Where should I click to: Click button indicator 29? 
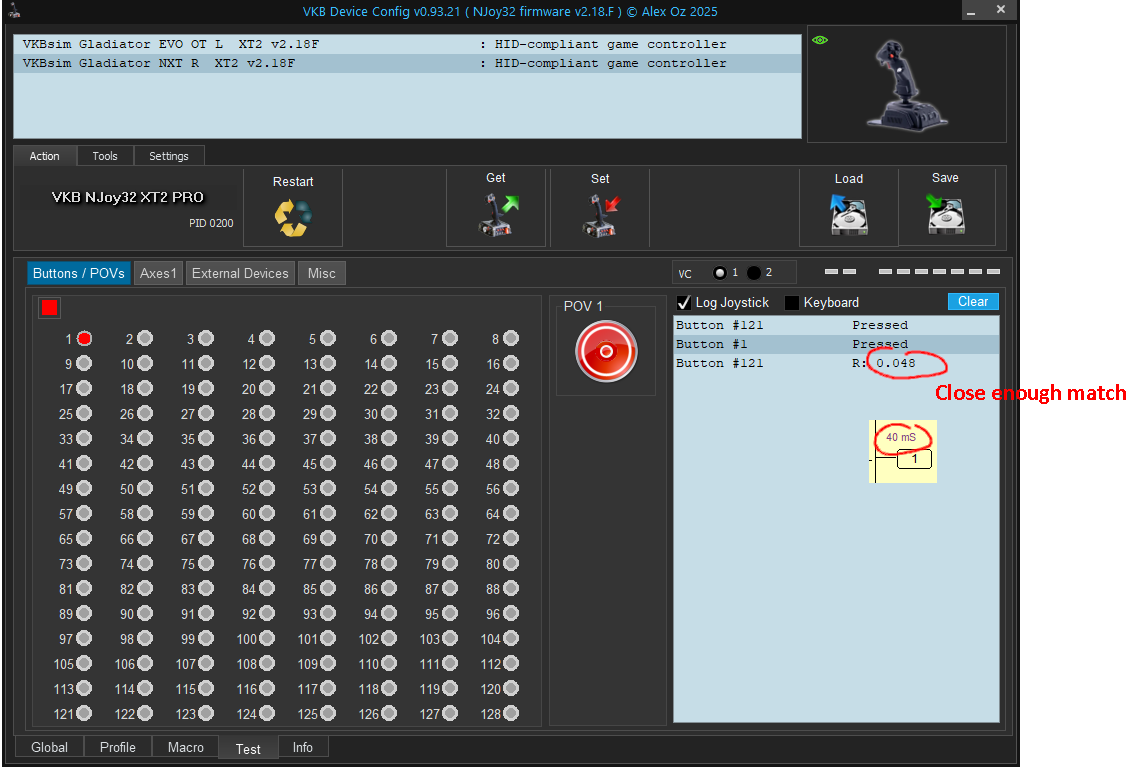[328, 413]
